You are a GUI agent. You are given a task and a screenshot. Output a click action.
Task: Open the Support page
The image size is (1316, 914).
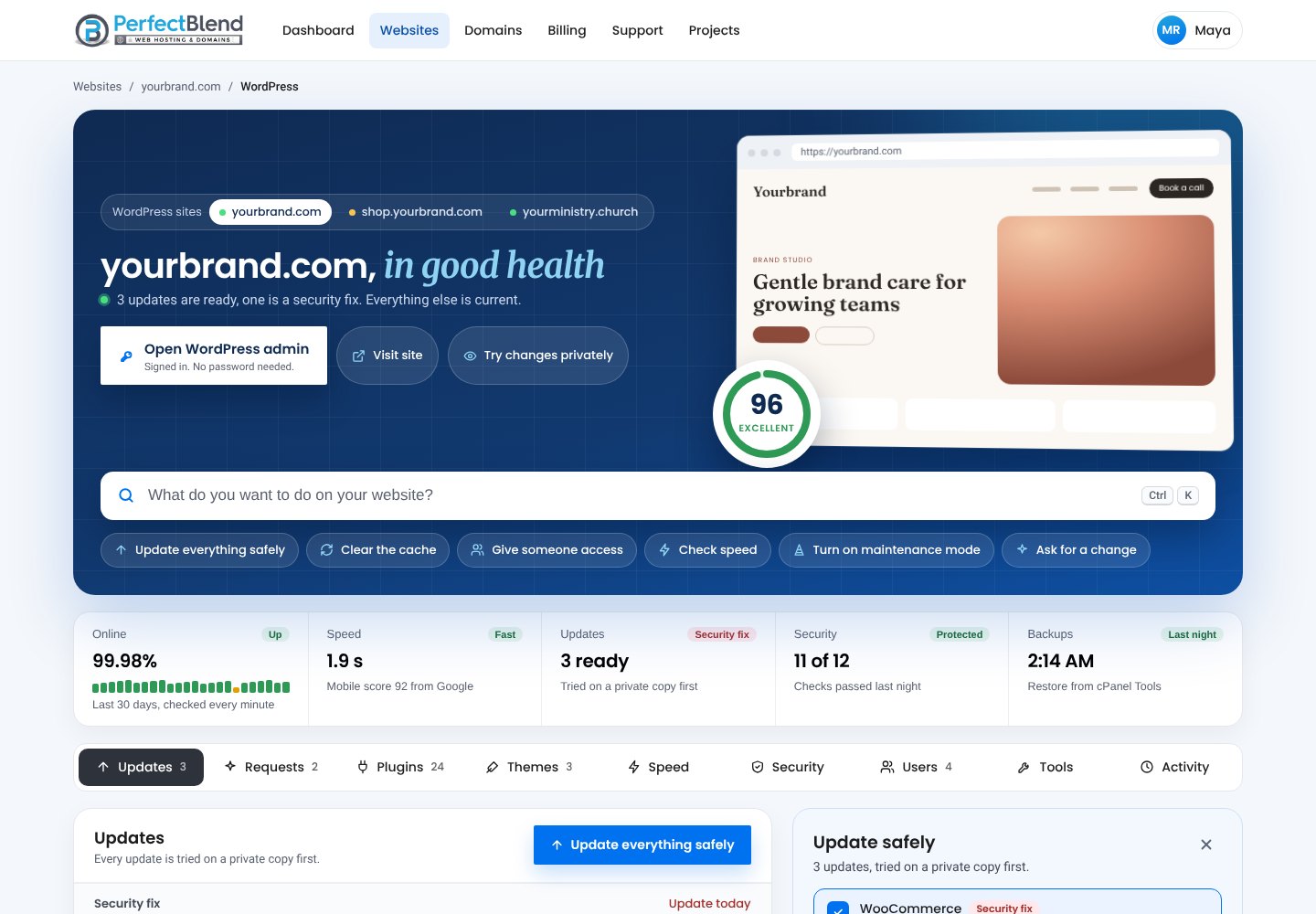(x=637, y=30)
